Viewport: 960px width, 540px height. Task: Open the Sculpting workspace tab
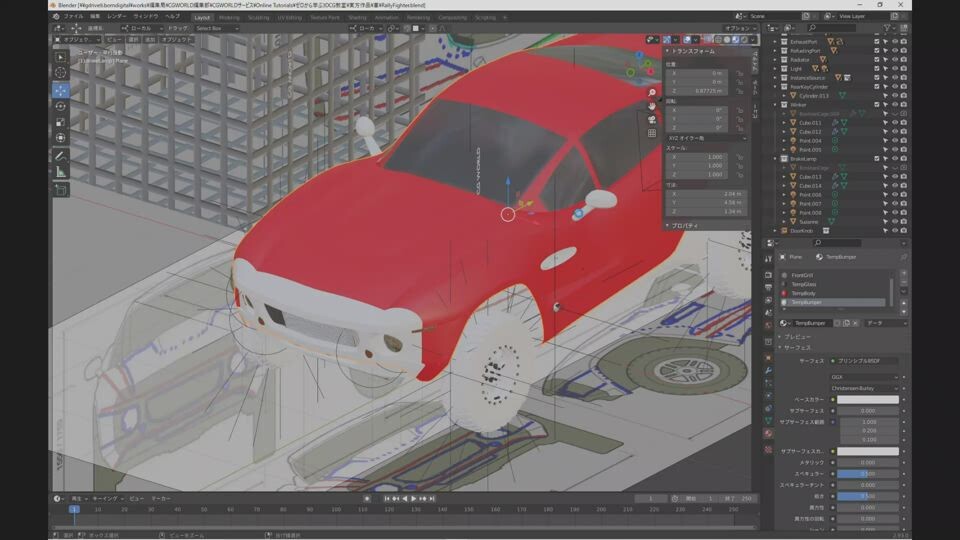tap(258, 17)
